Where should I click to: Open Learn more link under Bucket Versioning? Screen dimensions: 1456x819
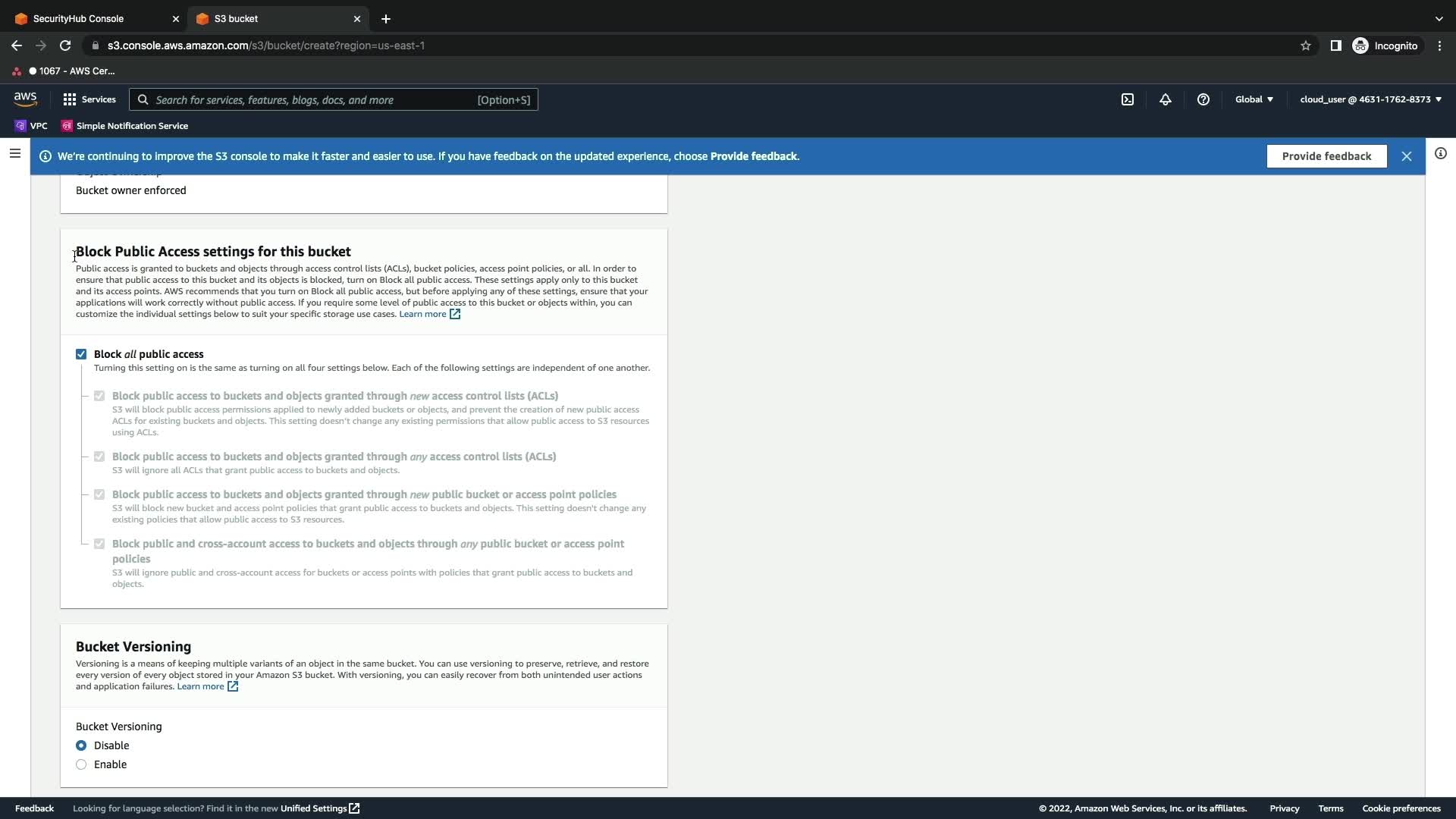coord(201,686)
